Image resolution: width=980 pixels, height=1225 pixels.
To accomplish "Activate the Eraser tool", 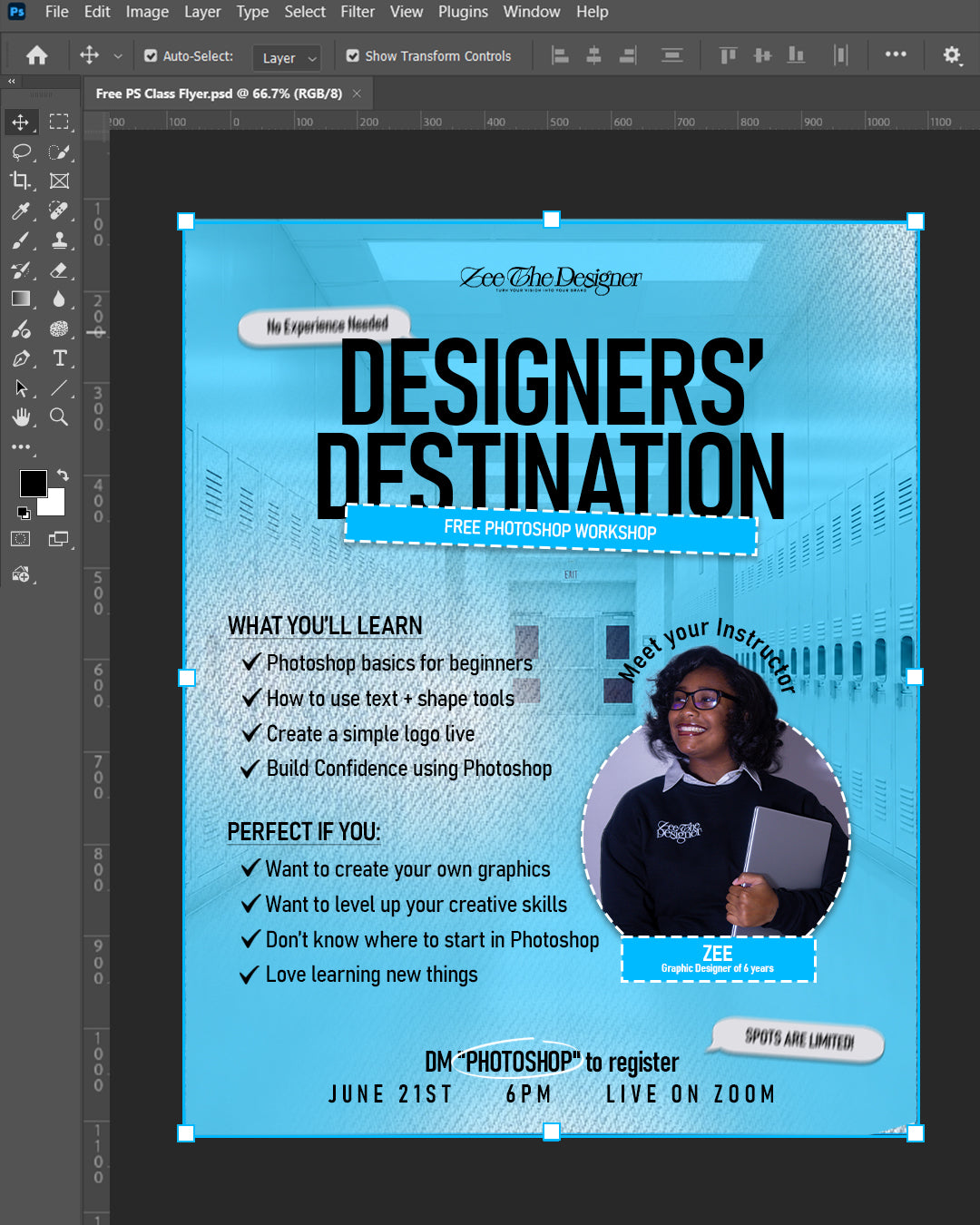I will [x=59, y=269].
